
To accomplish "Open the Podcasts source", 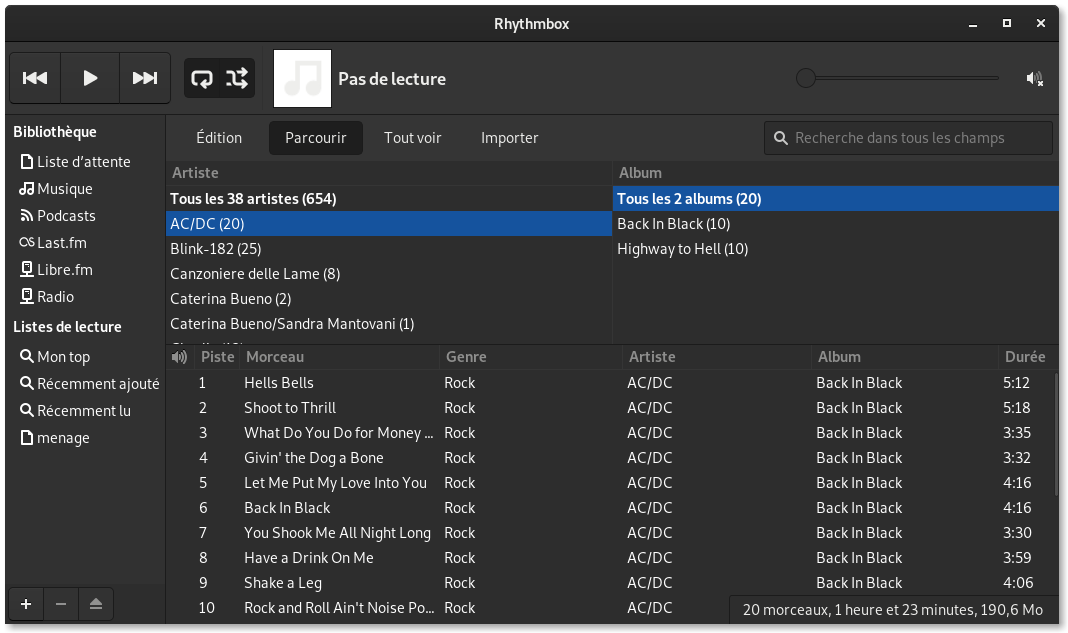I will [63, 215].
